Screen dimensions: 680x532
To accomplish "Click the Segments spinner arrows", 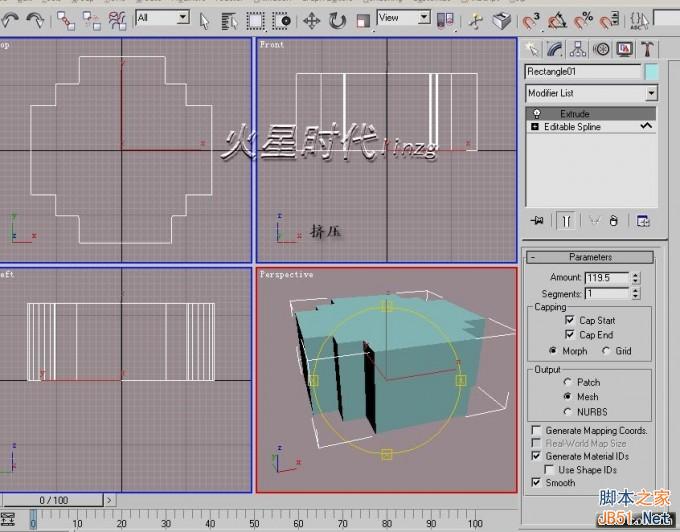I will (x=636, y=294).
